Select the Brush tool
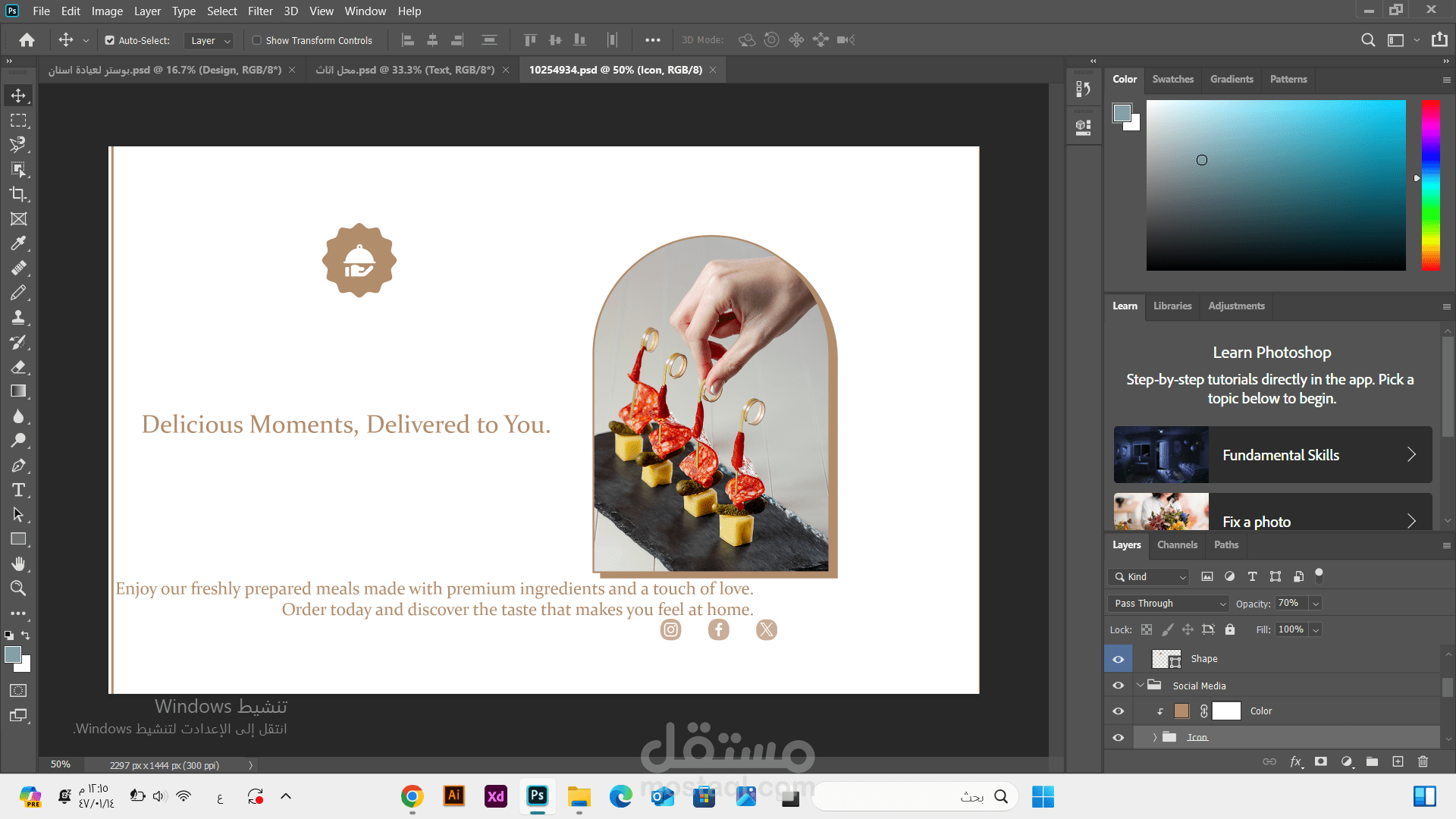The width and height of the screenshot is (1456, 819). 18,293
